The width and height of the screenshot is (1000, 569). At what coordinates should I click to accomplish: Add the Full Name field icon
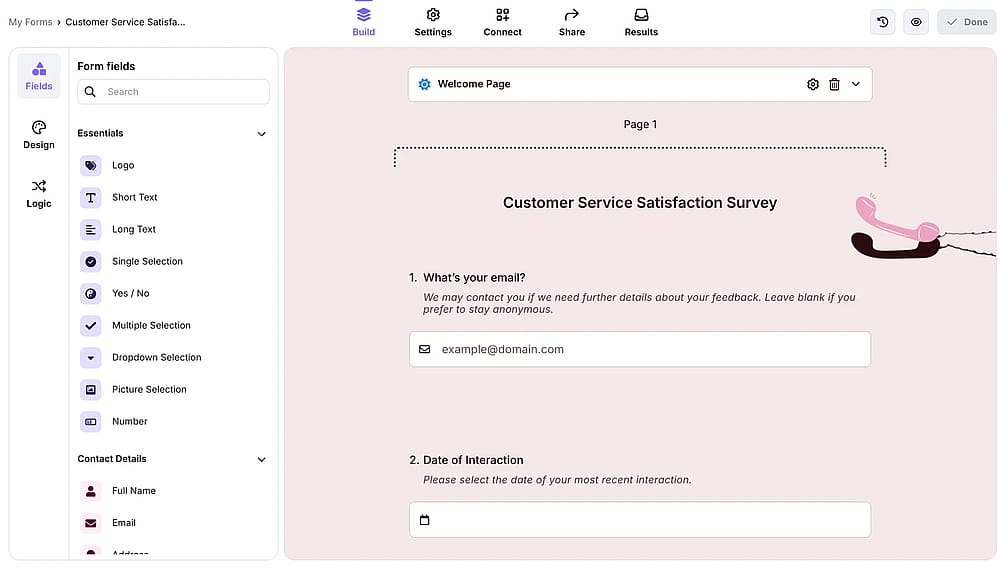[91, 491]
